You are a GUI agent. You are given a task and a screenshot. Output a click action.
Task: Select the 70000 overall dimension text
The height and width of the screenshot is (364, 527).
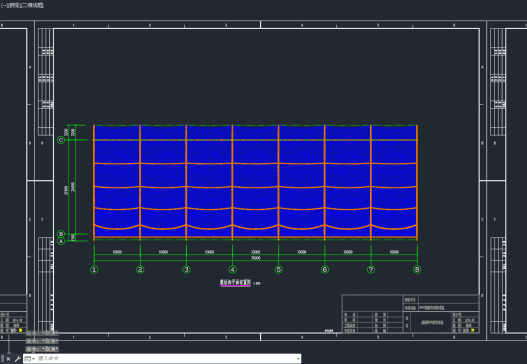[256, 258]
